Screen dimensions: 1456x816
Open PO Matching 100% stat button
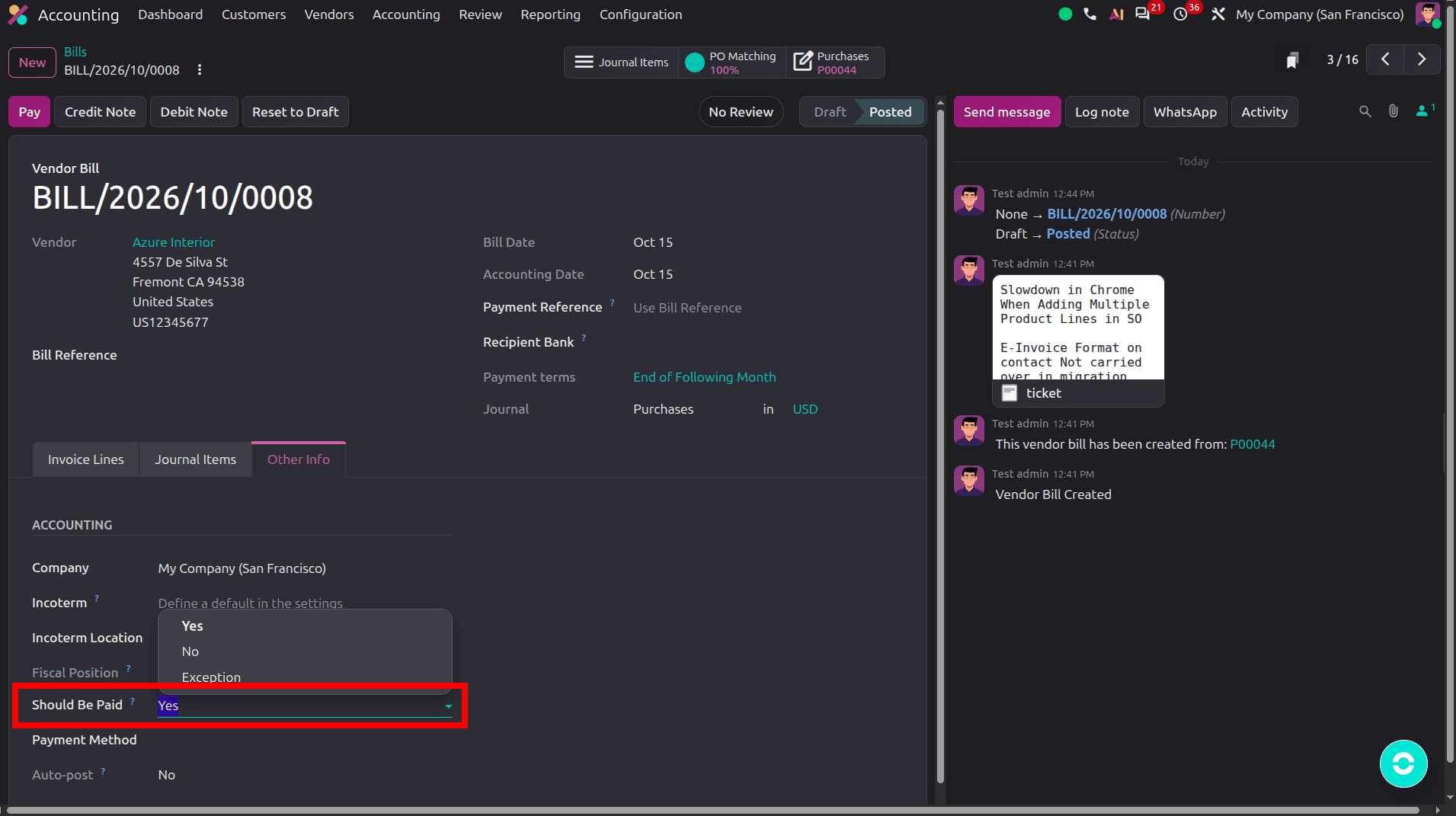pyautogui.click(x=732, y=62)
